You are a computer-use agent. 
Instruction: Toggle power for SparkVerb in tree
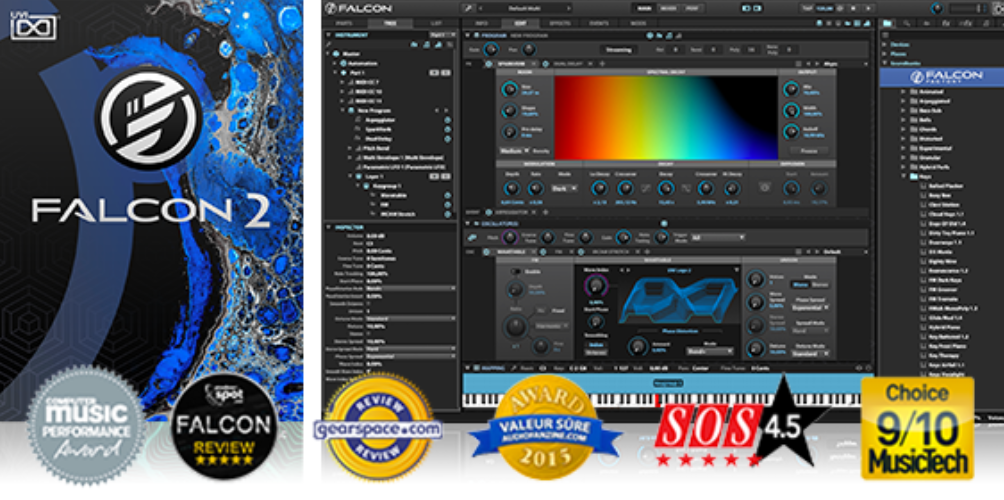(448, 129)
